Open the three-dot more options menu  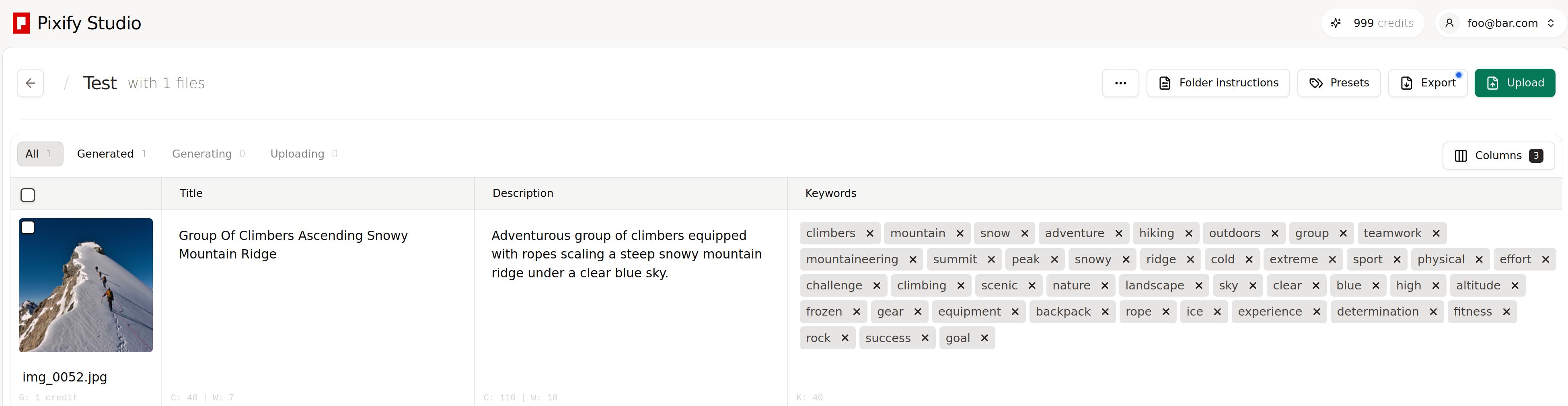(x=1119, y=83)
